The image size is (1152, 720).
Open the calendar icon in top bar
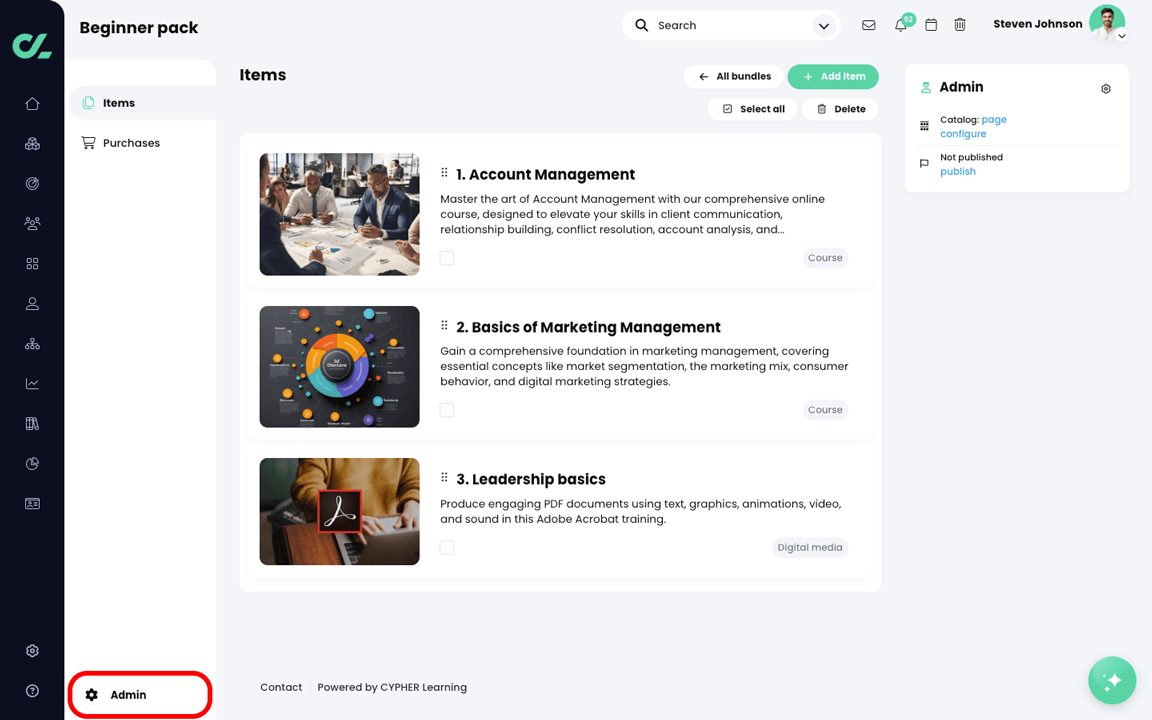click(931, 25)
